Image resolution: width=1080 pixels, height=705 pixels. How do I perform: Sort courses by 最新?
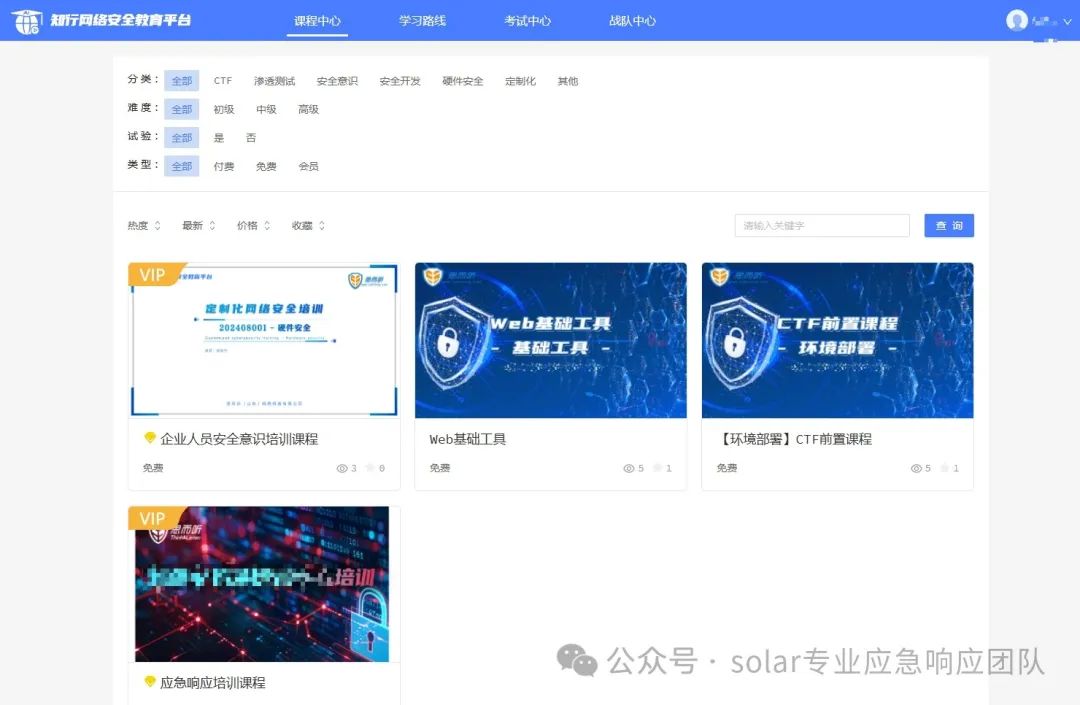pyautogui.click(x=198, y=225)
